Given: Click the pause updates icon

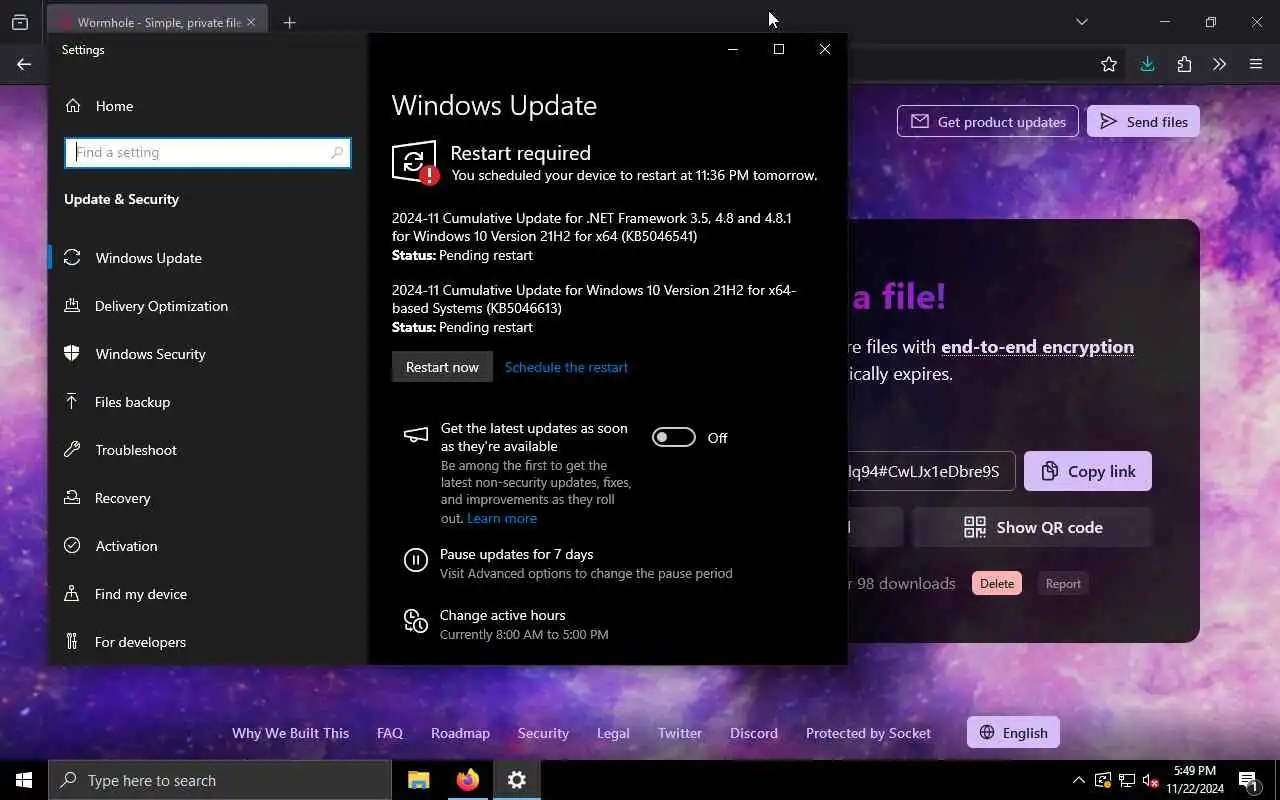Looking at the screenshot, I should [x=415, y=560].
